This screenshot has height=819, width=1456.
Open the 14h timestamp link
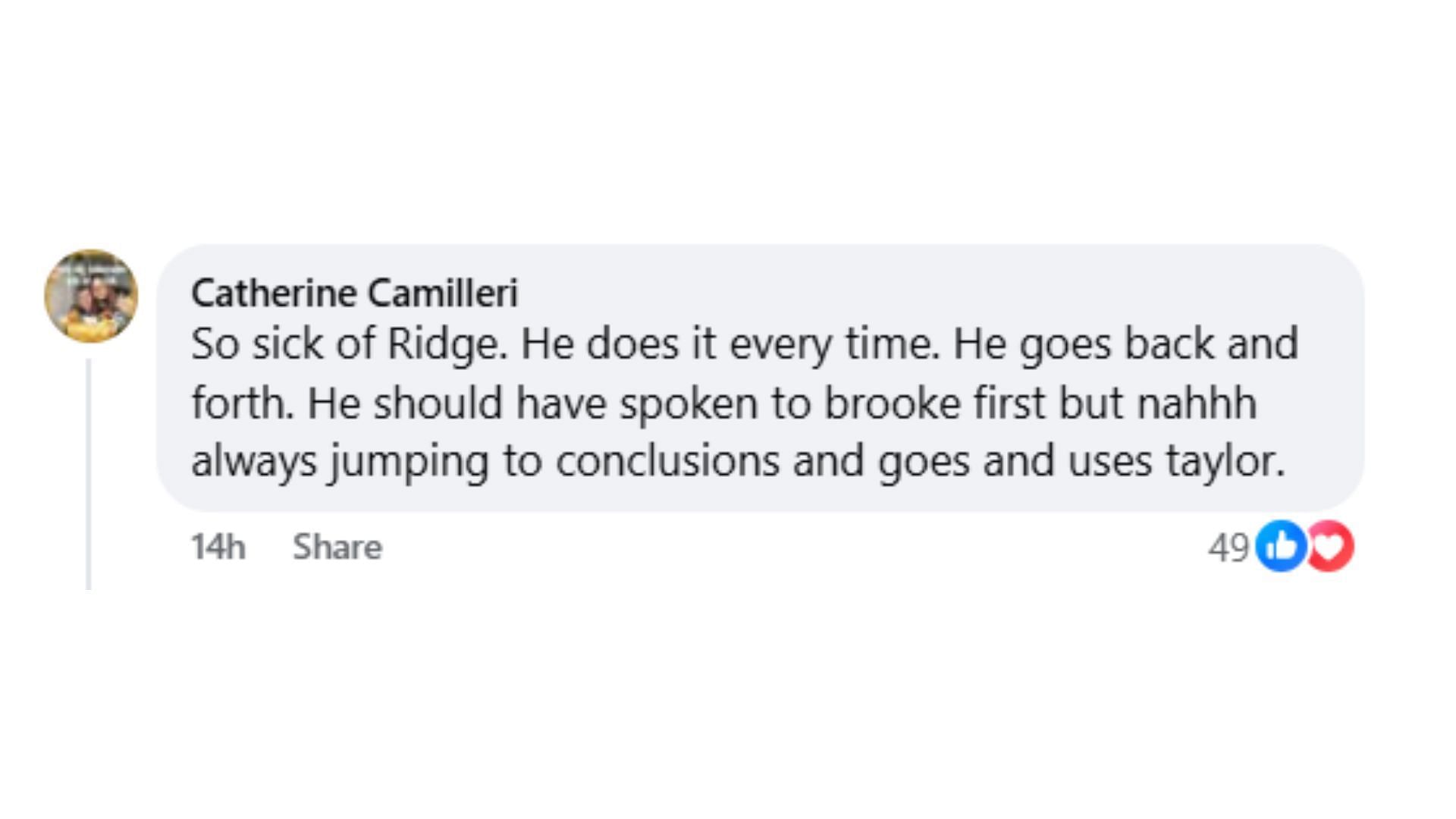click(x=218, y=547)
